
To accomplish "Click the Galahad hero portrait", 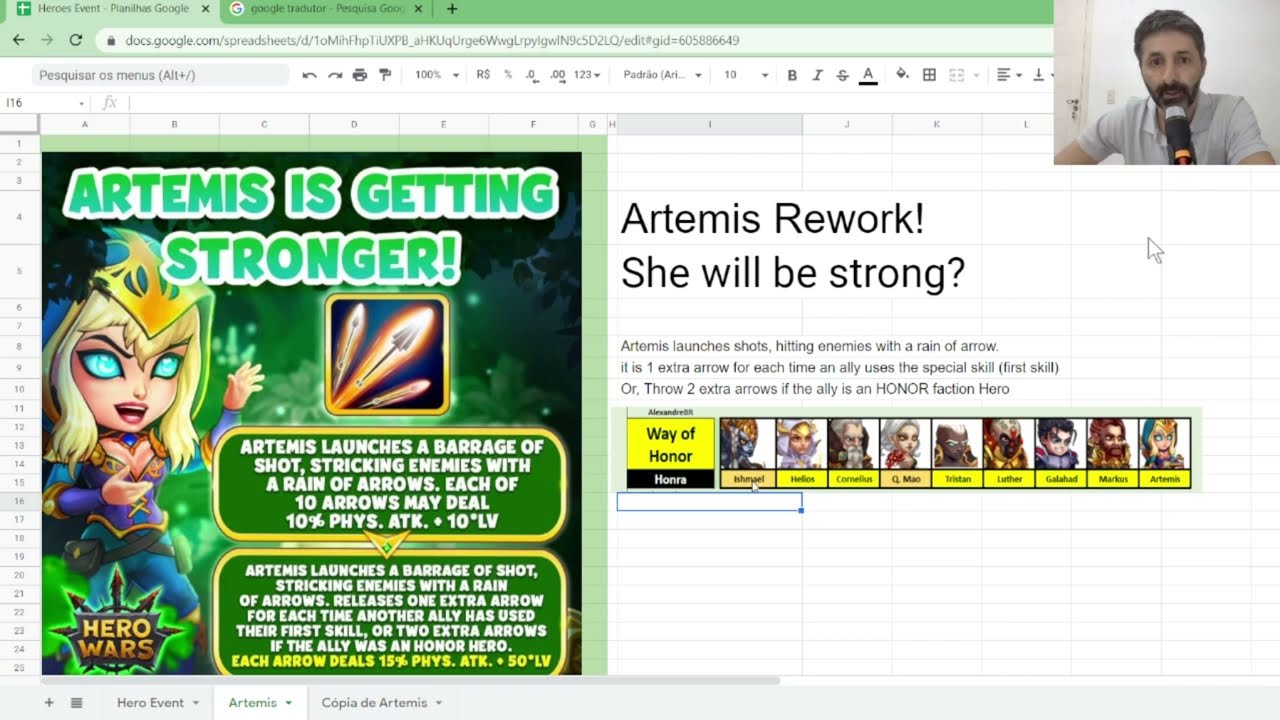I will (1061, 444).
